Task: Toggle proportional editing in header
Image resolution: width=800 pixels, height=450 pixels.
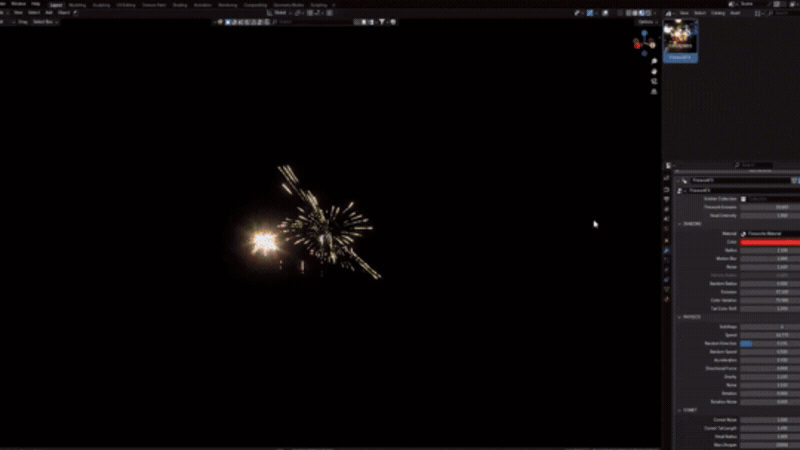Action: [330, 13]
